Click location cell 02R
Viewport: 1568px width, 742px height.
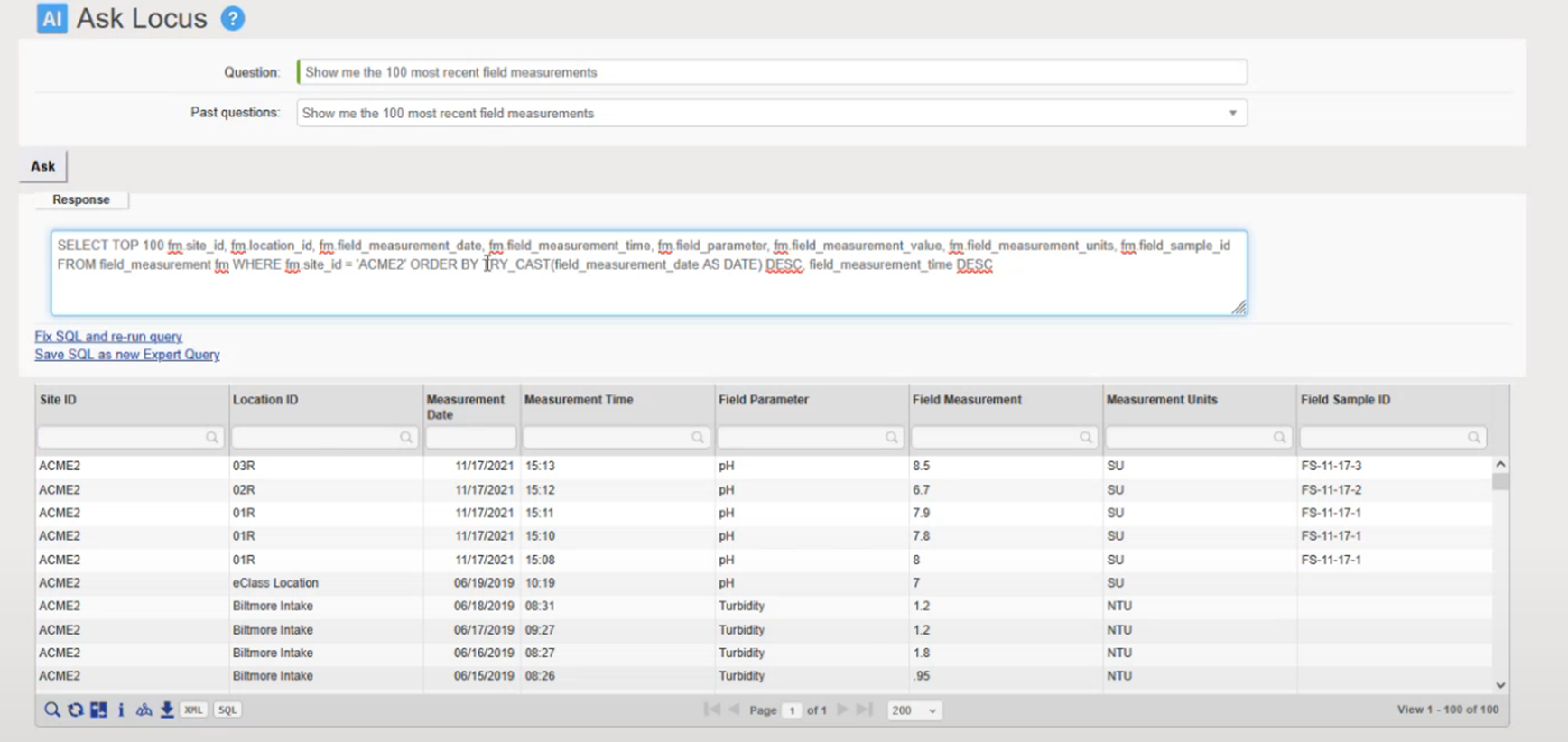pos(244,489)
